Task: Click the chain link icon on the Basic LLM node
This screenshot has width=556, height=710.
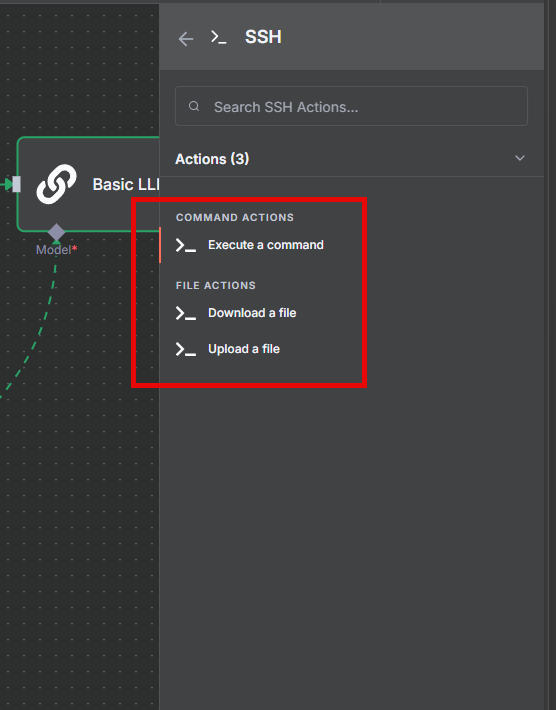Action: [57, 184]
